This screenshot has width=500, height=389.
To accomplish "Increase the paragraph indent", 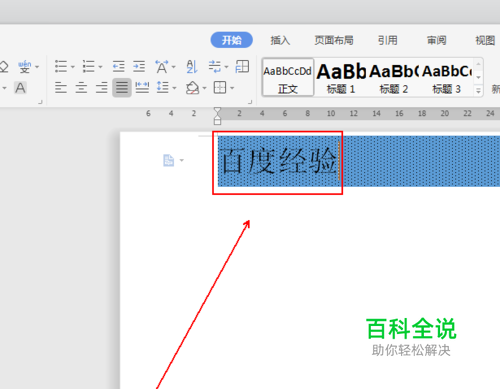I will point(139,66).
